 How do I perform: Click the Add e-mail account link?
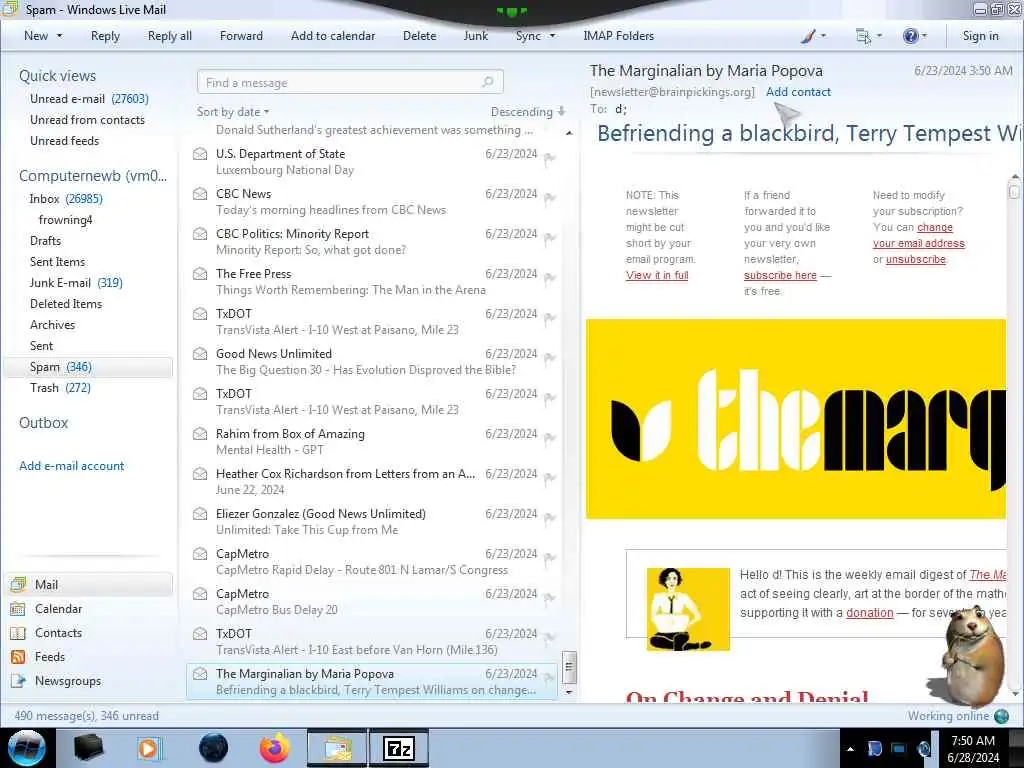click(71, 466)
